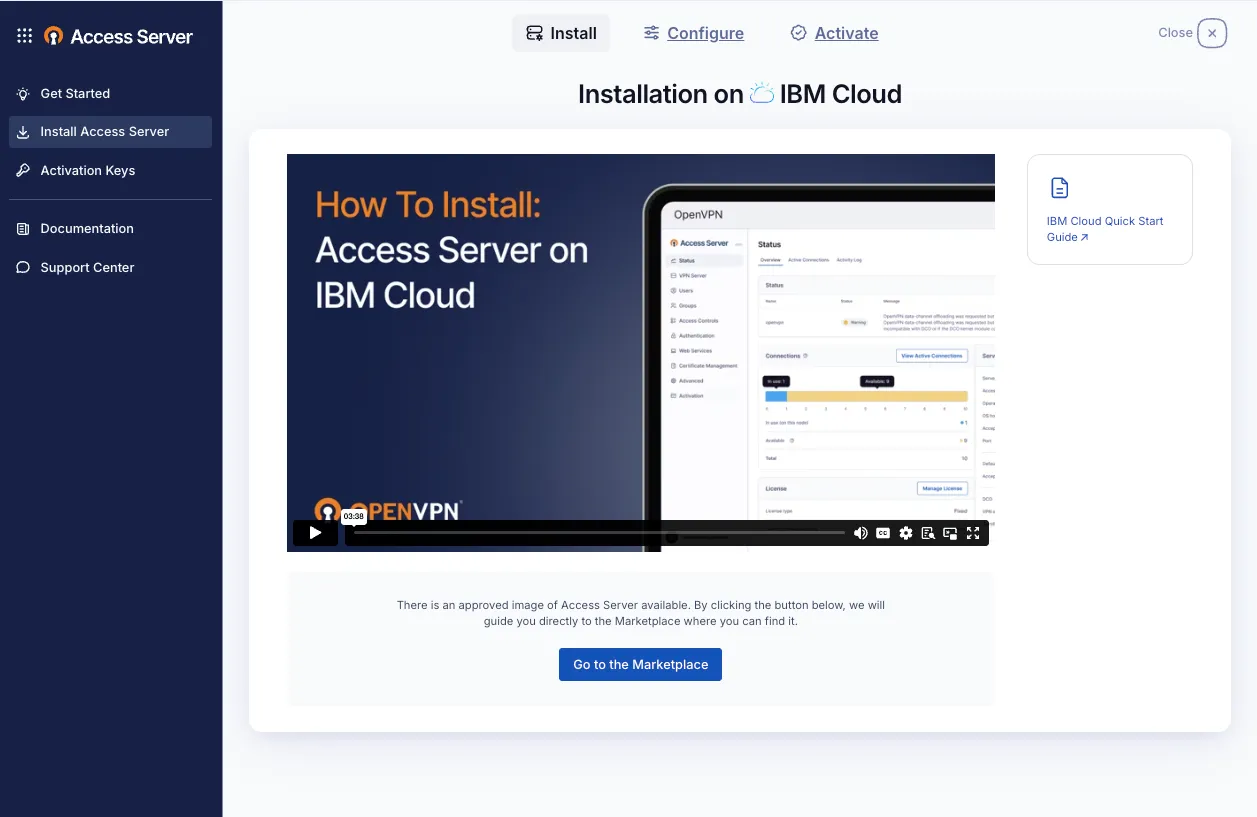
Task: Click the video progress bar
Action: point(600,533)
